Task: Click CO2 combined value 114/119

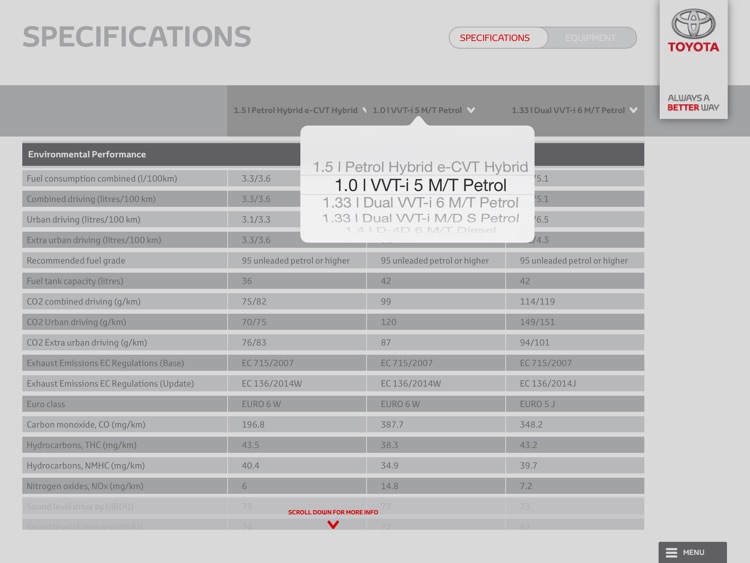Action: [537, 302]
